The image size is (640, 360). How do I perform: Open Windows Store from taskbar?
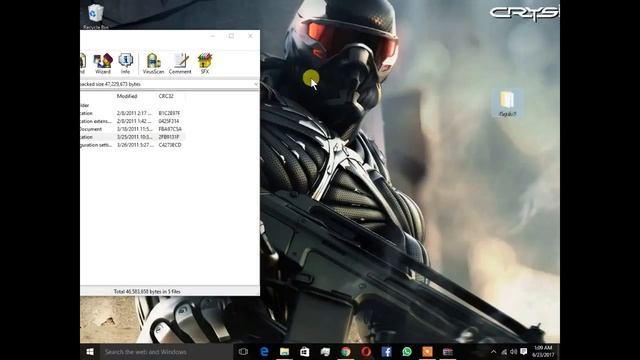pyautogui.click(x=305, y=352)
